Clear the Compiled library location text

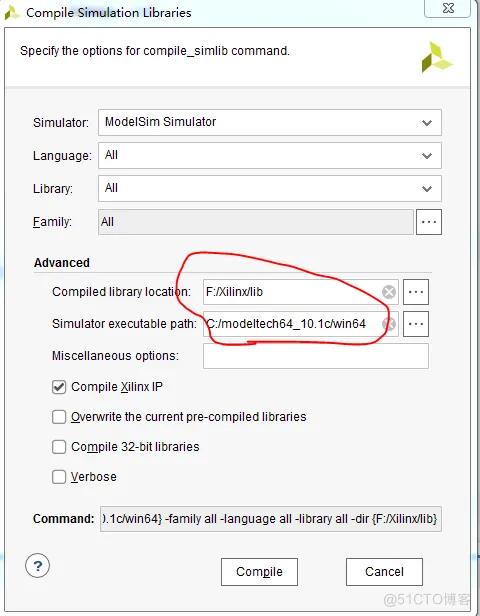[x=389, y=292]
